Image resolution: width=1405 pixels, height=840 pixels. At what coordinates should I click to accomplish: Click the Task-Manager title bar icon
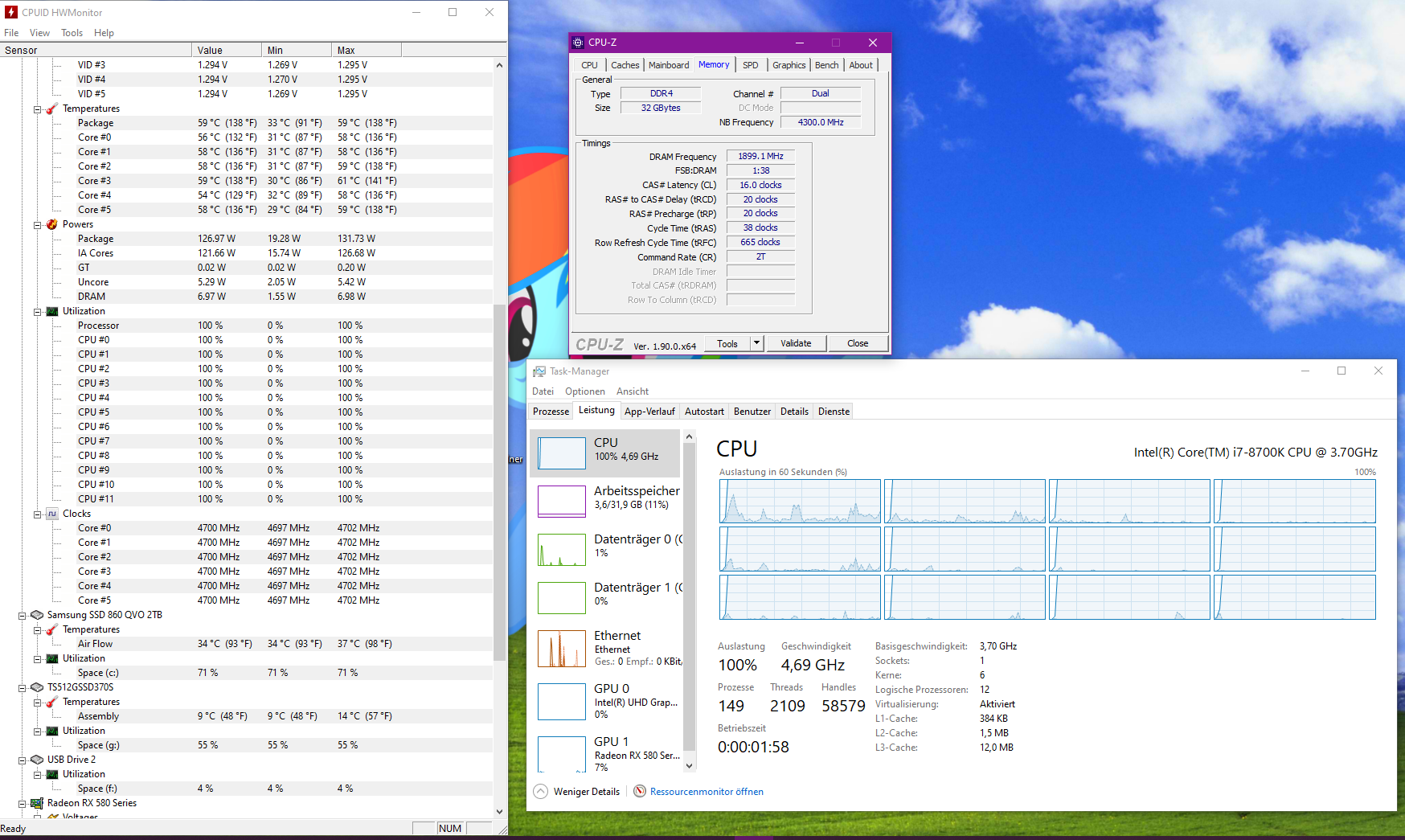click(x=539, y=371)
